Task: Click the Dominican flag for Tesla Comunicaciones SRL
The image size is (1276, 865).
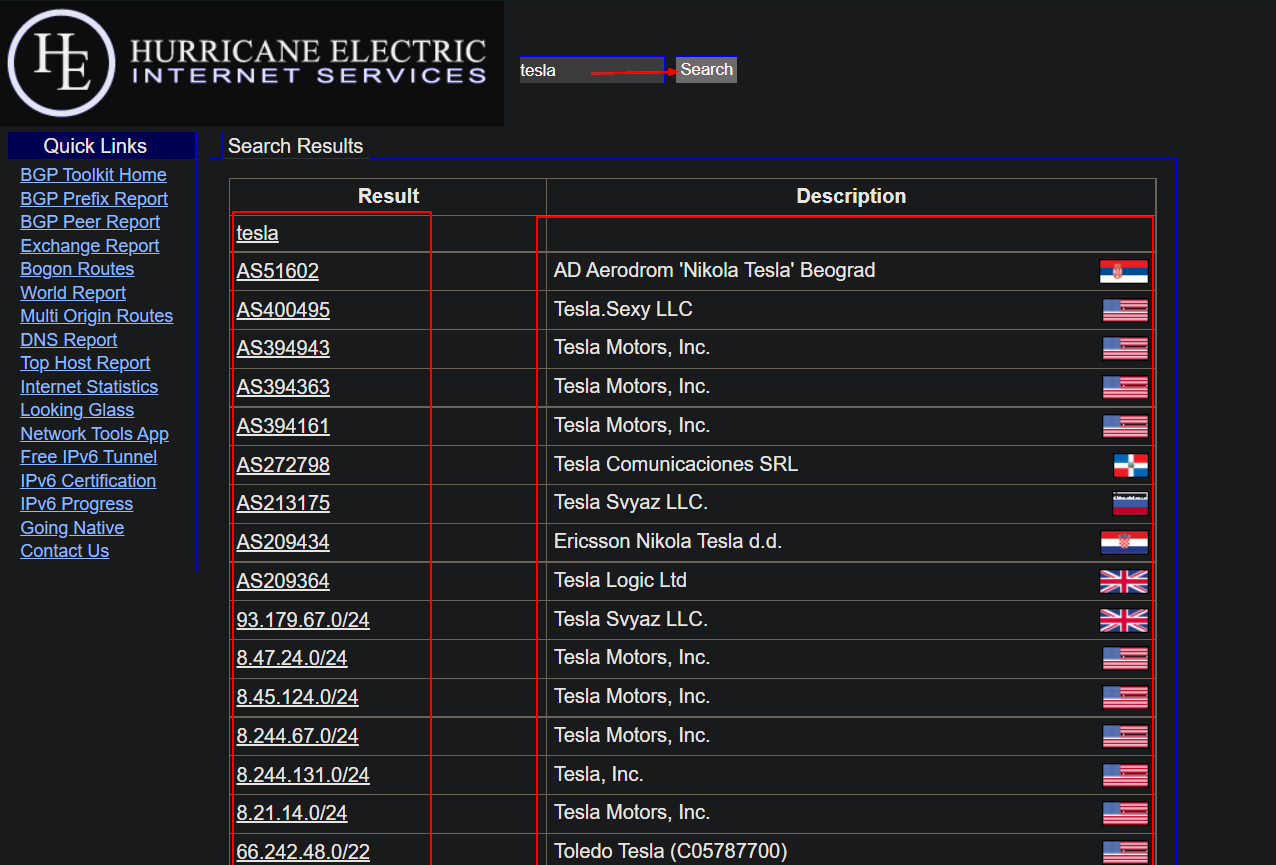Action: (x=1130, y=465)
